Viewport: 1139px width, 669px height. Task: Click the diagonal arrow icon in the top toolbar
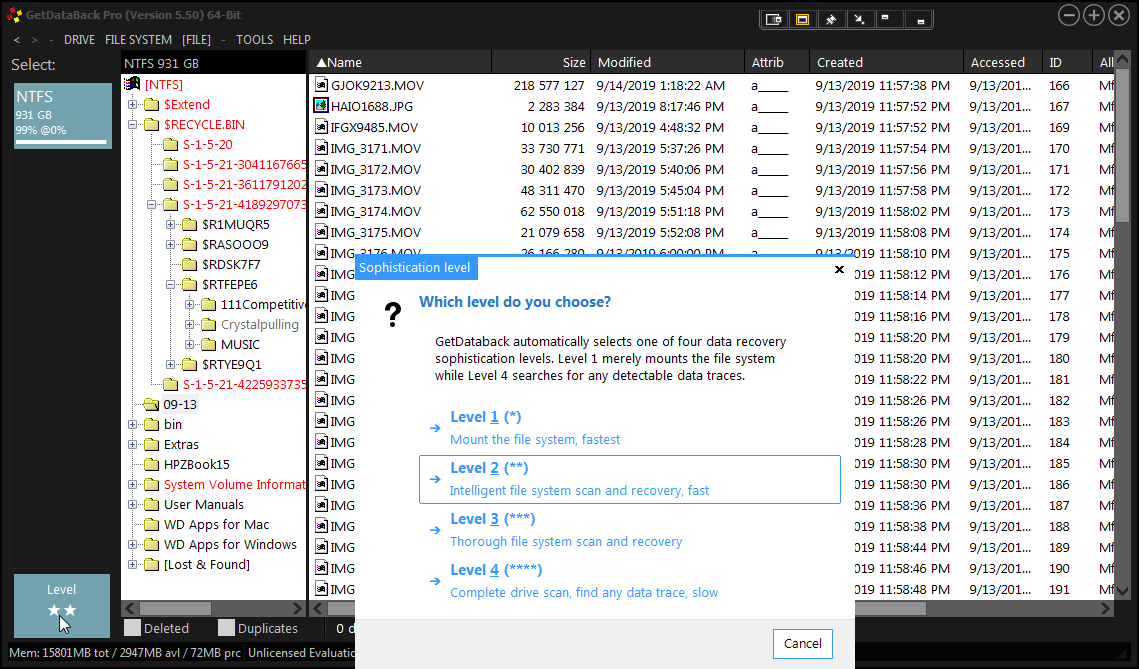pos(859,20)
